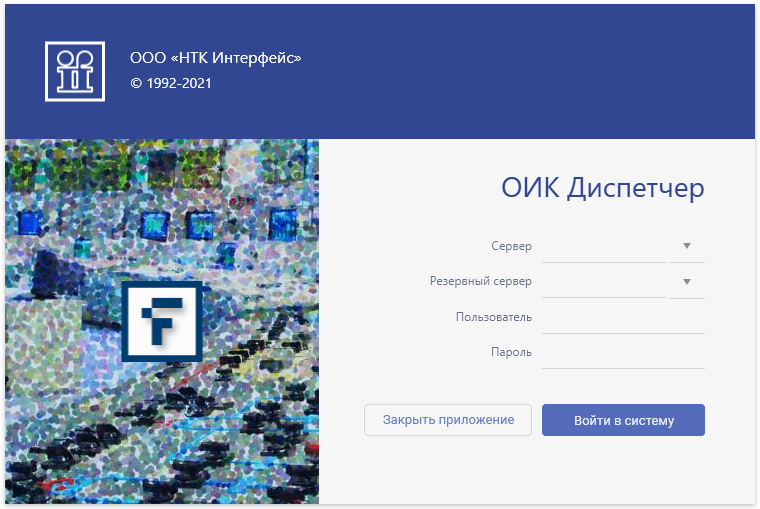Click the Пользователь label
Image resolution: width=760 pixels, height=509 pixels.
[493, 318]
